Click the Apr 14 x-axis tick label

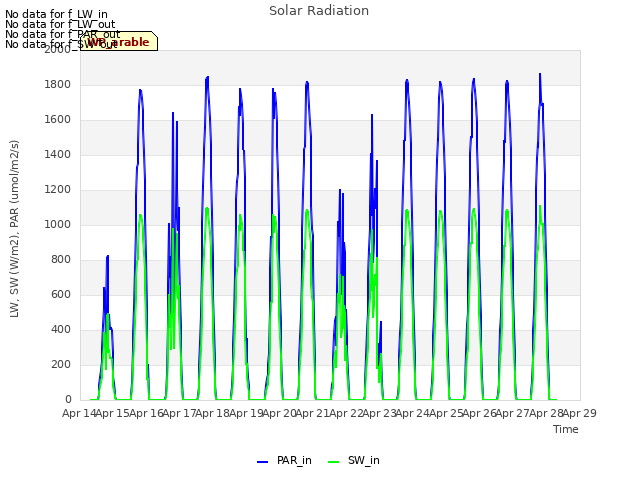[x=79, y=413]
